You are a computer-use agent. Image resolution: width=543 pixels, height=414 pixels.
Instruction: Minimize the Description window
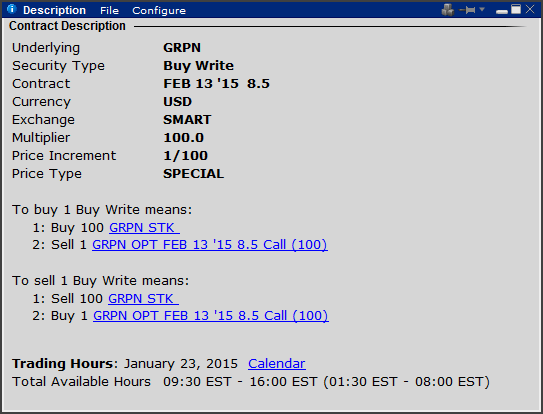[501, 12]
